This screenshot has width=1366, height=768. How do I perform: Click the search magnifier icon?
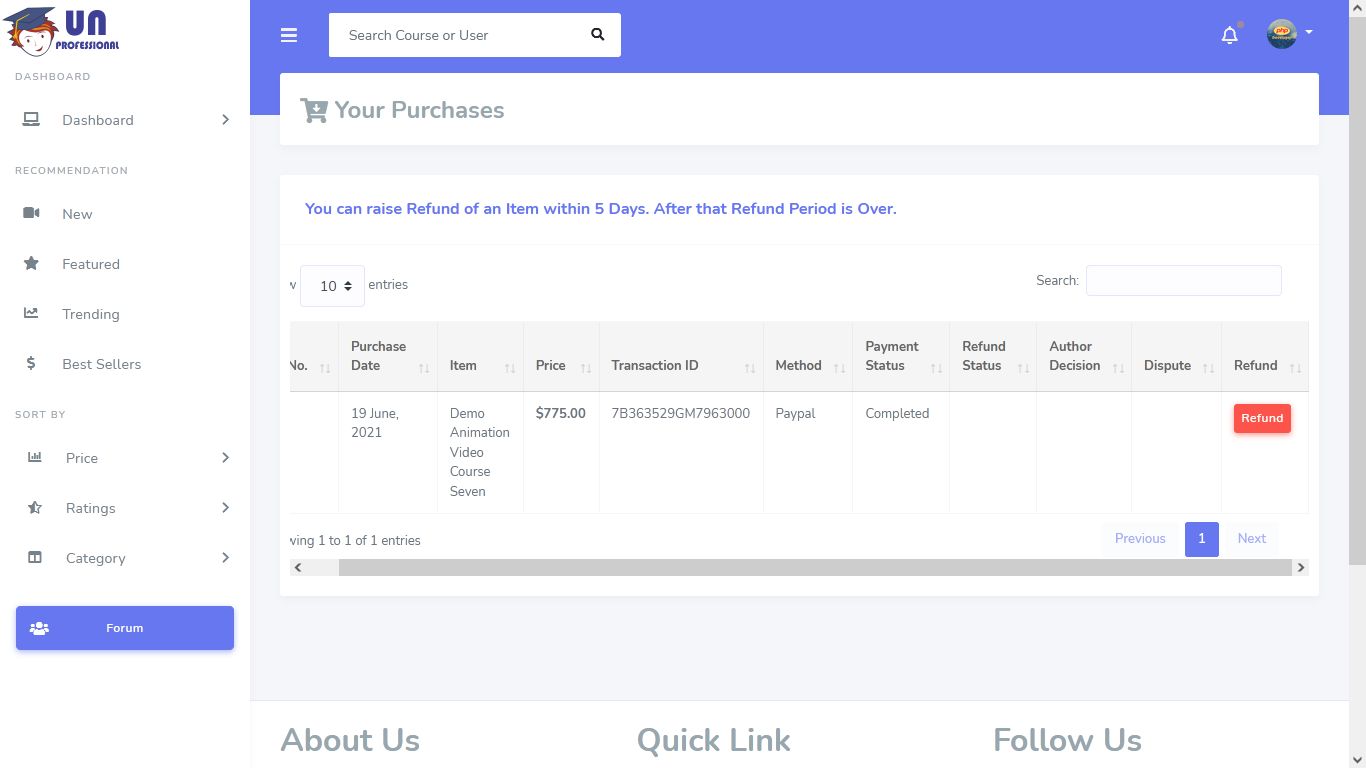597,35
